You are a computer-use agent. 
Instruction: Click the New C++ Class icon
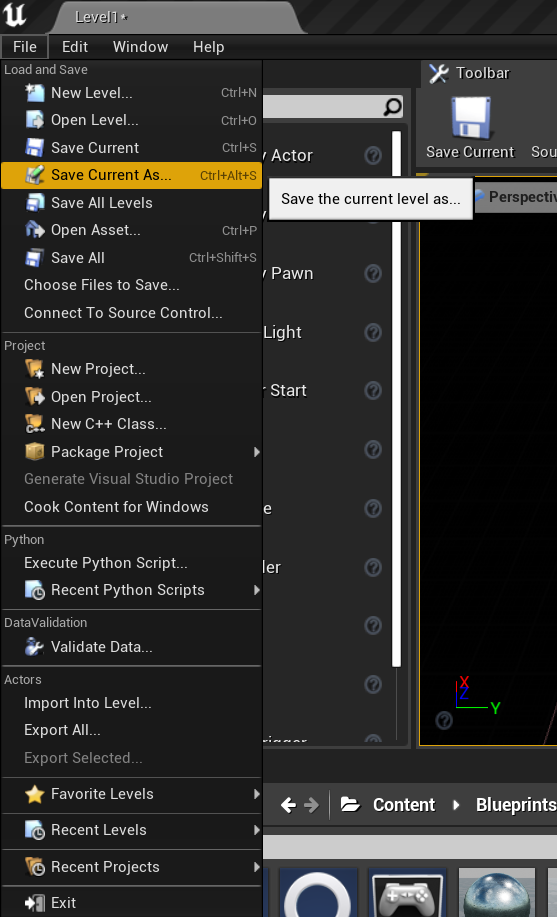pyautogui.click(x=35, y=424)
